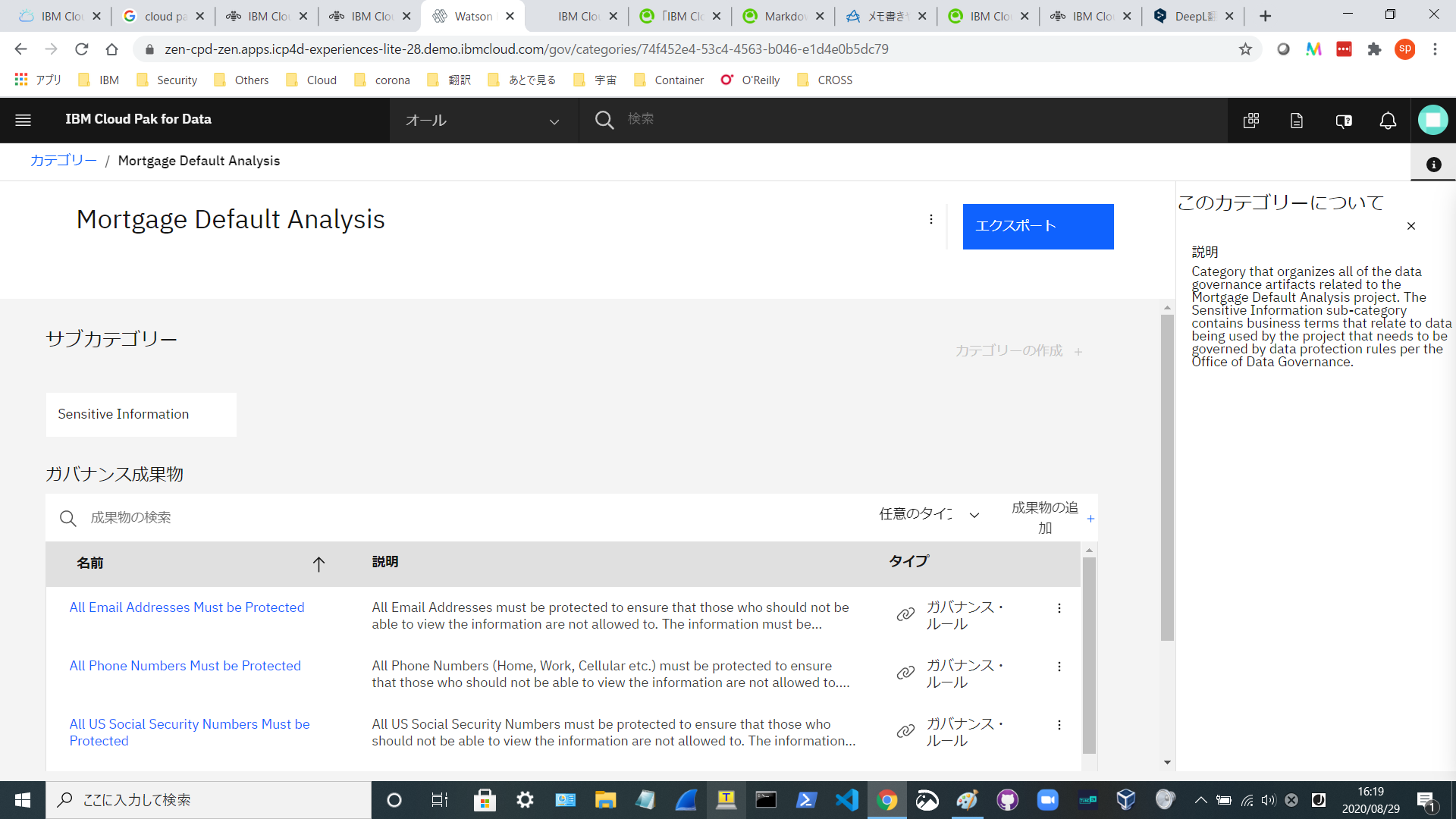Expand the 任意のタイプ type filter dropdown

click(x=930, y=515)
